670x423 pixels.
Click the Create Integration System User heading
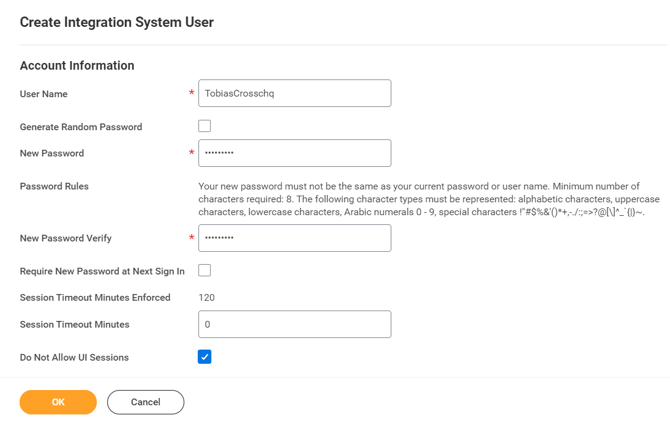click(116, 22)
